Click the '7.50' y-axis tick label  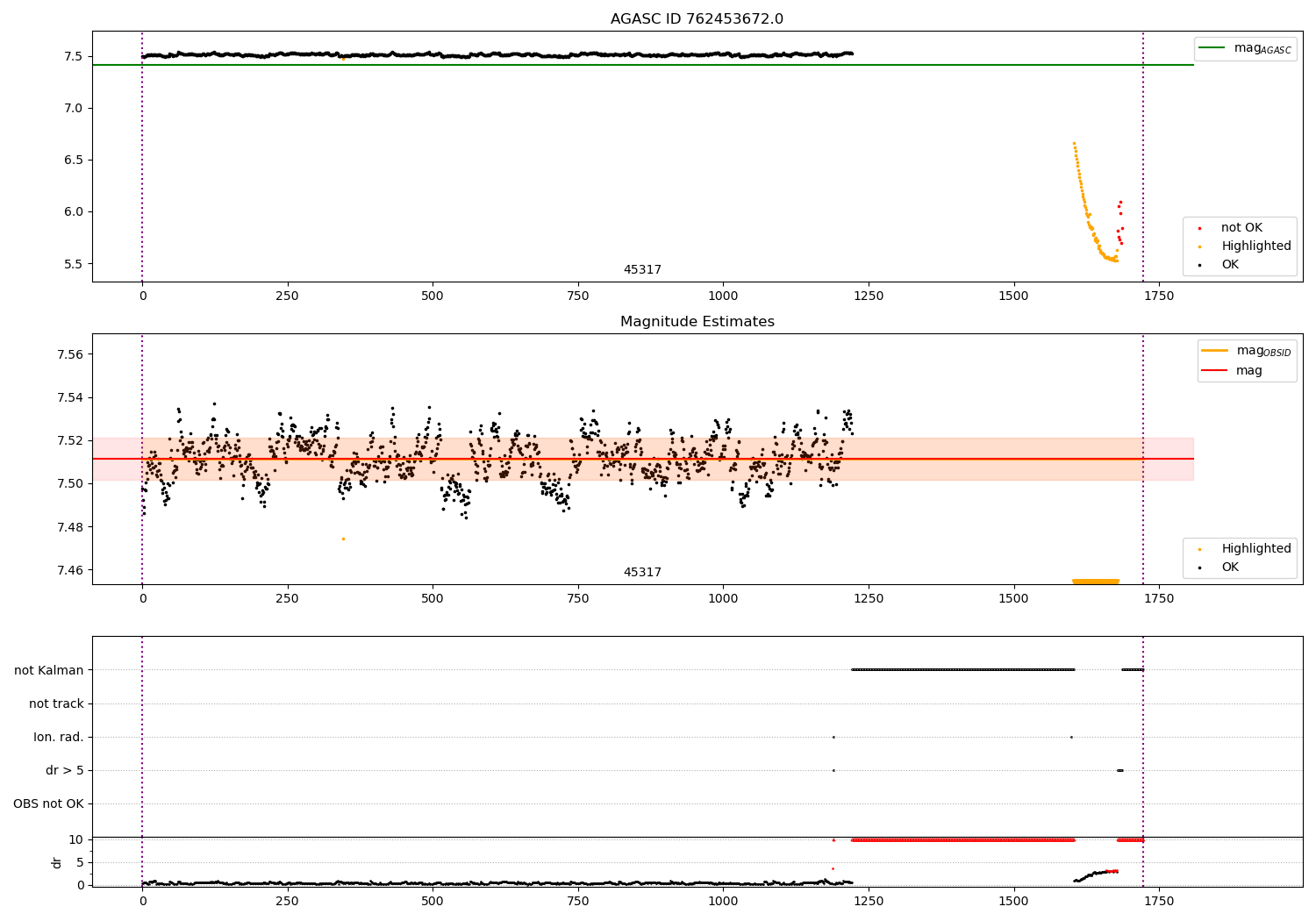point(70,483)
